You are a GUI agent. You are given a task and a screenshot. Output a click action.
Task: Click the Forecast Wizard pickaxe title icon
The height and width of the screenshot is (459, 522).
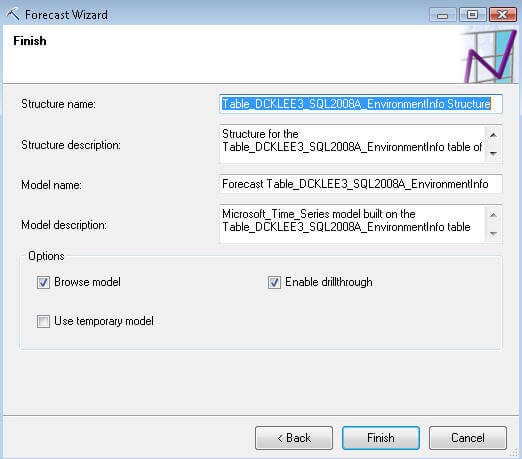pos(13,14)
